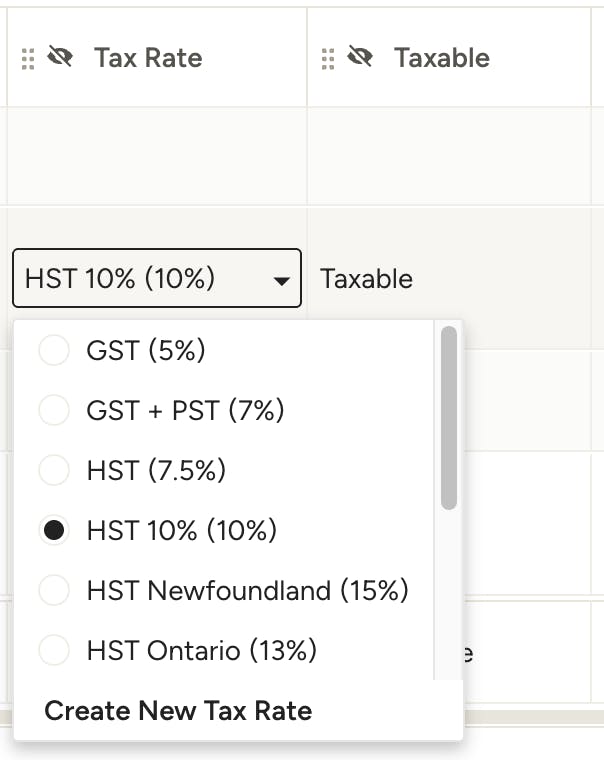Click Create New Tax Rate
Viewport: 604px width, 760px height.
tap(178, 711)
